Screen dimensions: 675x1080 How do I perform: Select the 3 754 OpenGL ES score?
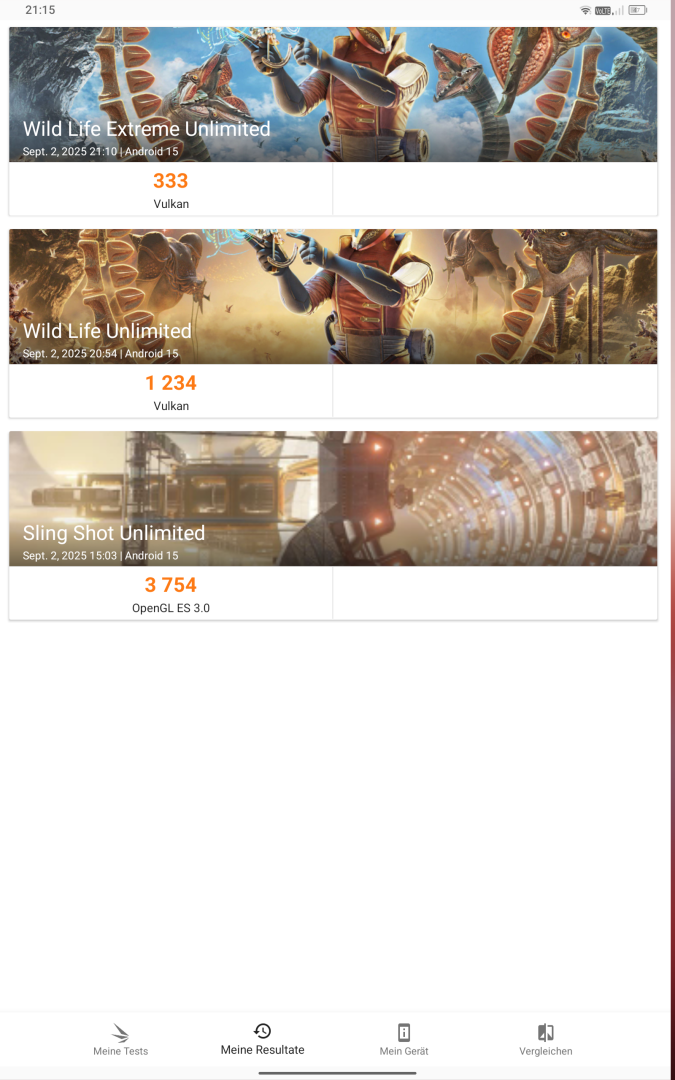[171, 593]
